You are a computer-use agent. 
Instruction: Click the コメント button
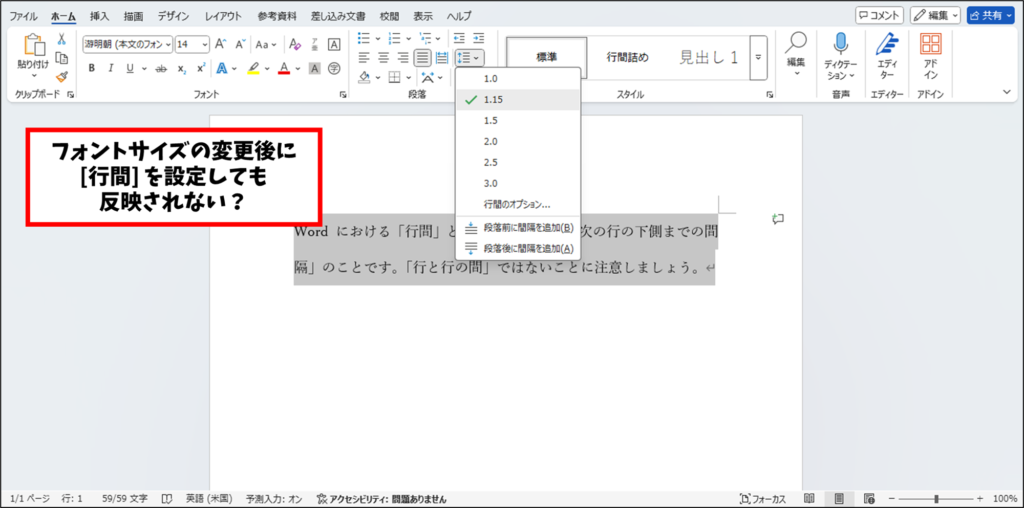coord(879,15)
